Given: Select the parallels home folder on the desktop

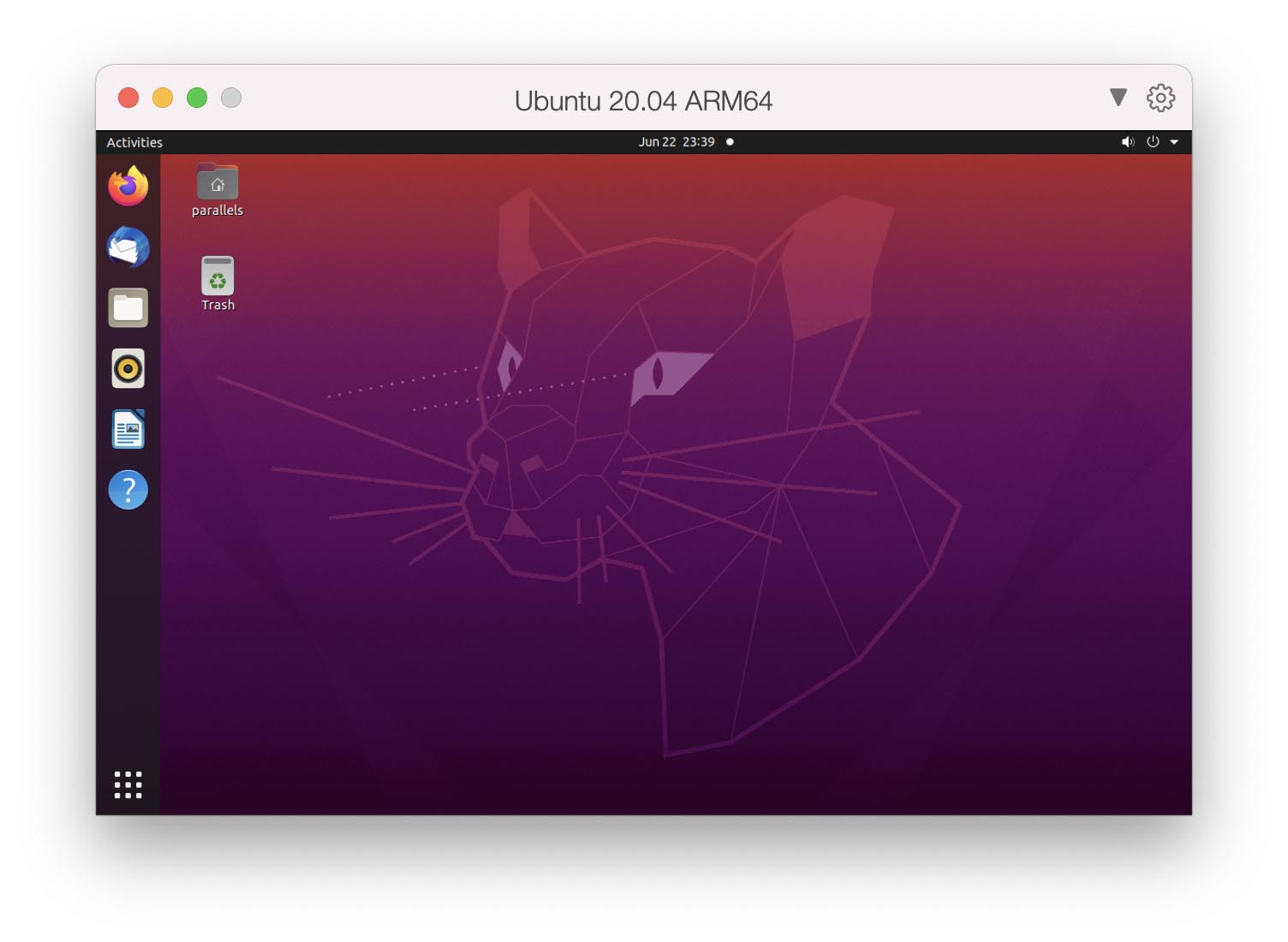Looking at the screenshot, I should [x=218, y=190].
